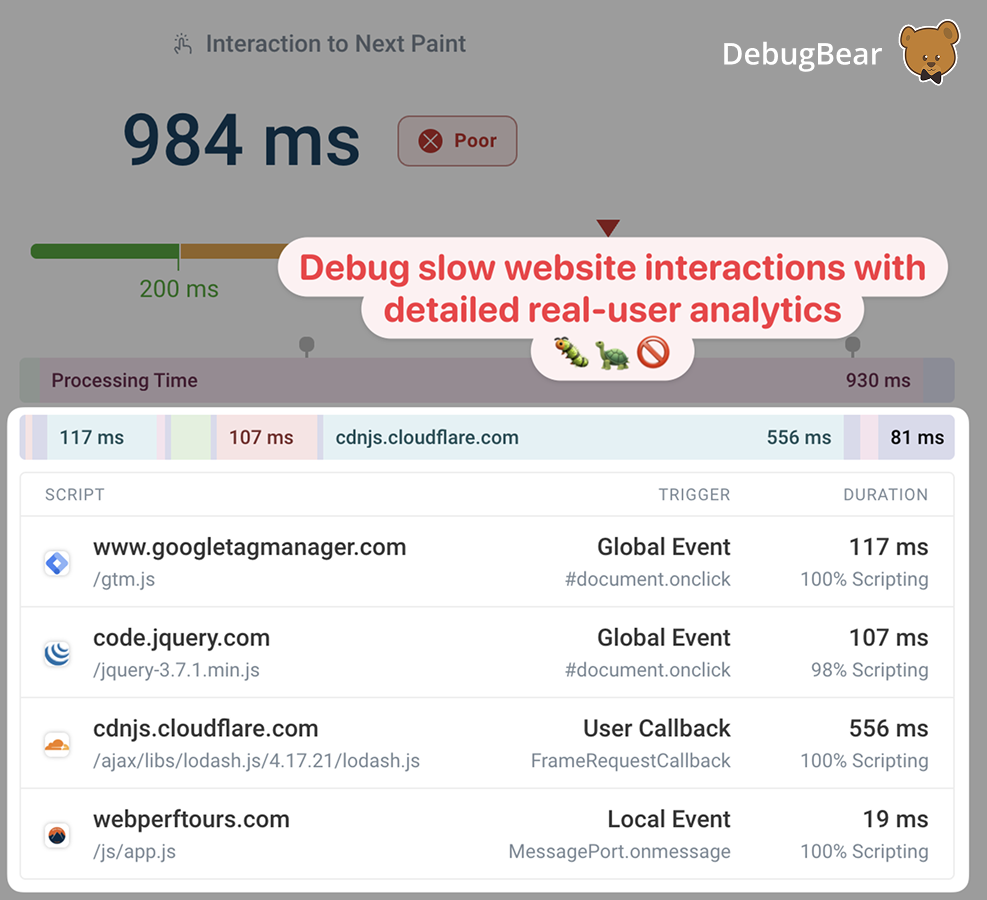Screen dimensions: 987x900
Task: Click the MessagePort.onmessage trigger detail
Action: click(620, 851)
